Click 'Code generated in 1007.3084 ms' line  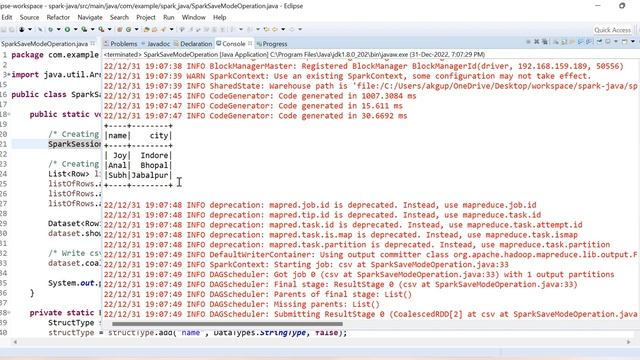click(x=260, y=96)
